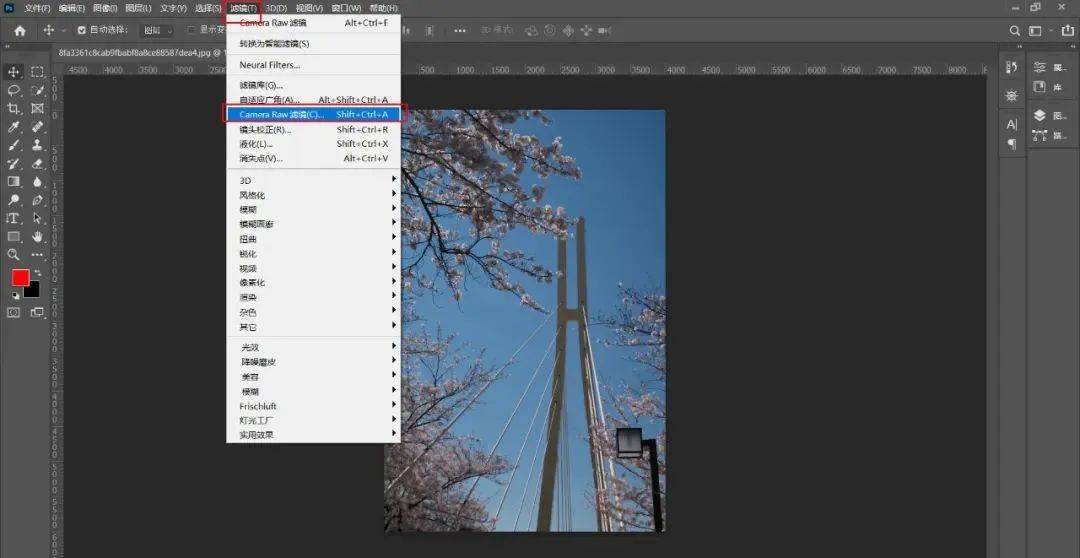Click the Home icon in options bar
Screen dimensions: 1080x558
tap(20, 30)
